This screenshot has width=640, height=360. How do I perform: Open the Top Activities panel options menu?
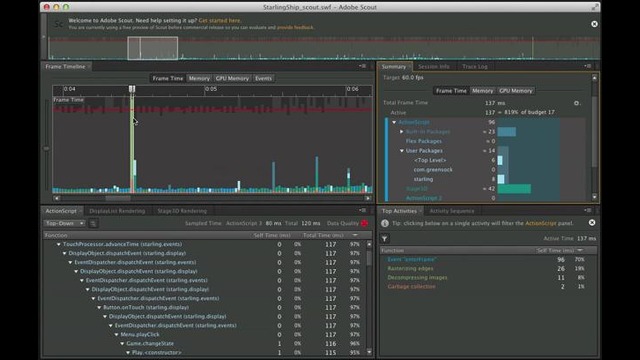[x=588, y=211]
